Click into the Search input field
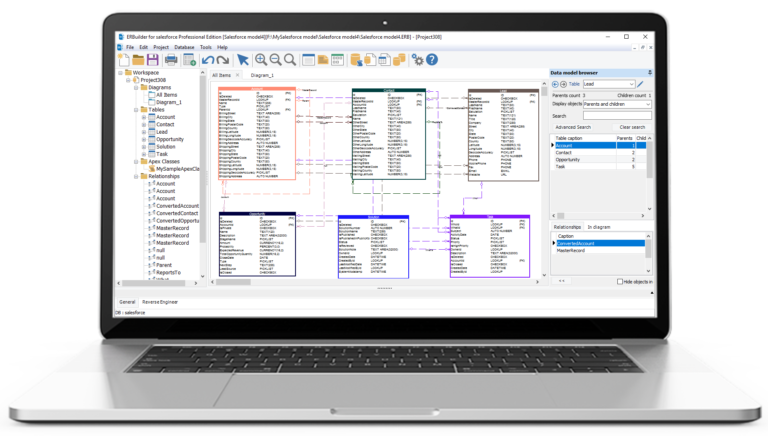The width and height of the screenshot is (768, 436). 617,116
